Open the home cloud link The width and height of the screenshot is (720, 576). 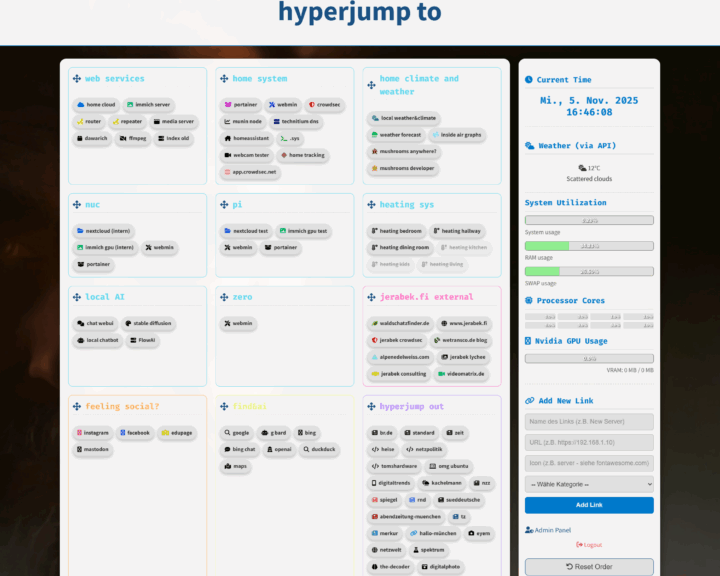(96, 104)
